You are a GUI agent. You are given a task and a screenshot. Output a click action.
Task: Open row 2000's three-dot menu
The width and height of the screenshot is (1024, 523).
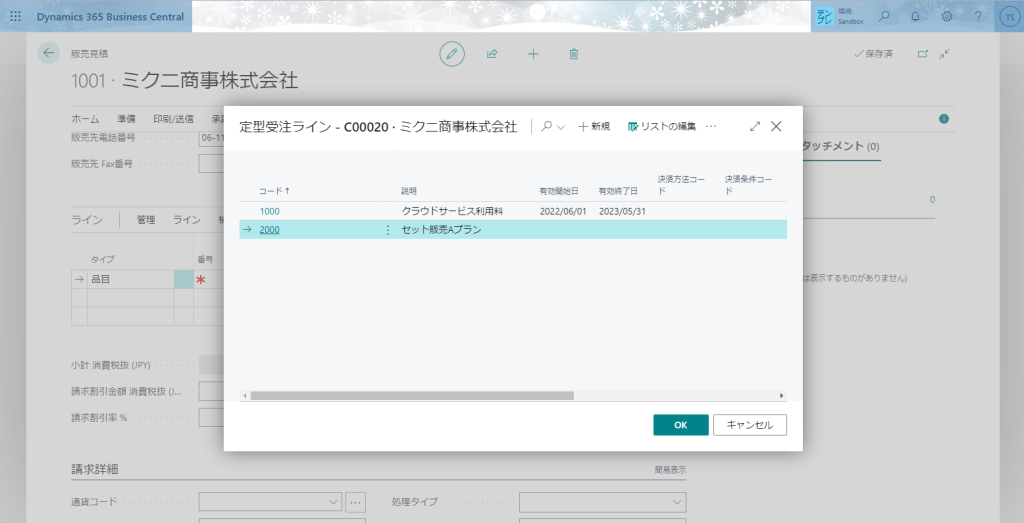coord(387,230)
